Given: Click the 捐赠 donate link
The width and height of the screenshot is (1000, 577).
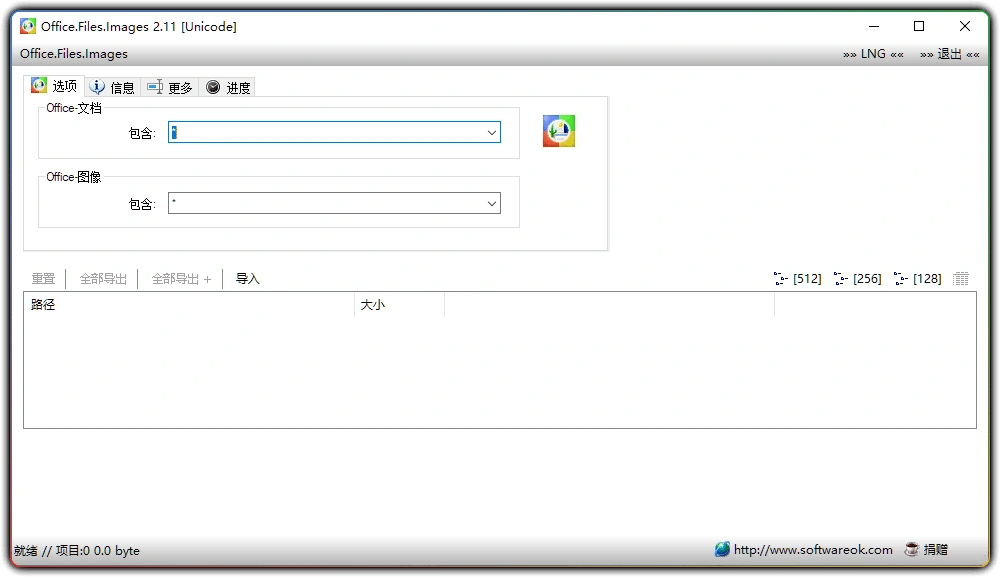Looking at the screenshot, I should pyautogui.click(x=935, y=550).
